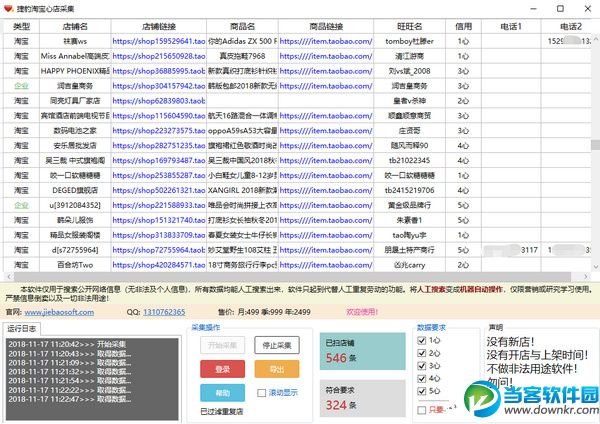Screen dimensions: 600x424
Task: Click the QQ number 1310762365 link
Action: 164,312
